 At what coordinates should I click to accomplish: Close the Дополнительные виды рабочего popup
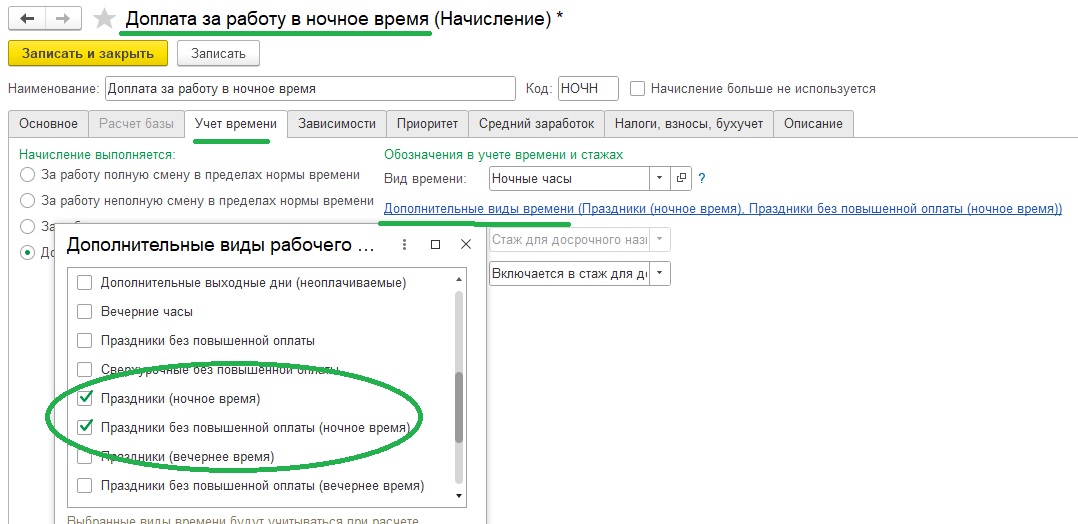(x=465, y=244)
